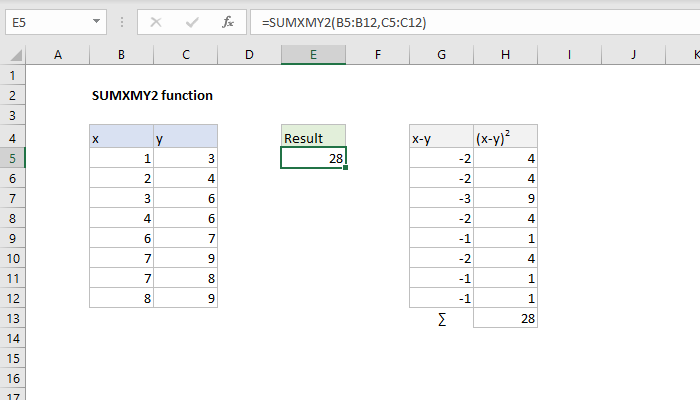This screenshot has height=400, width=700.
Task: Select column F header
Action: [x=378, y=55]
